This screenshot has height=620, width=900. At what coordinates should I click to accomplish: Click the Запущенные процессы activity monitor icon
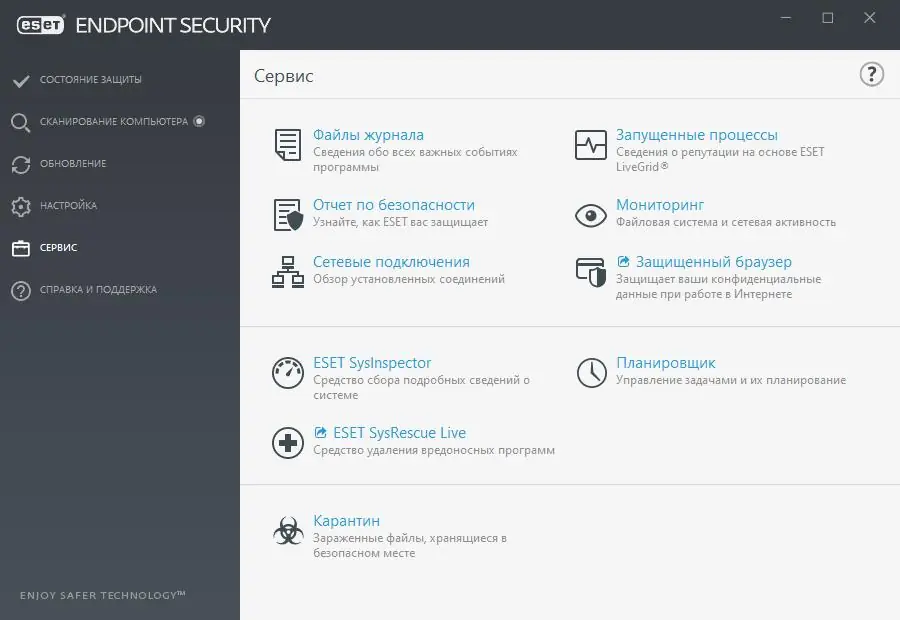pyautogui.click(x=590, y=145)
